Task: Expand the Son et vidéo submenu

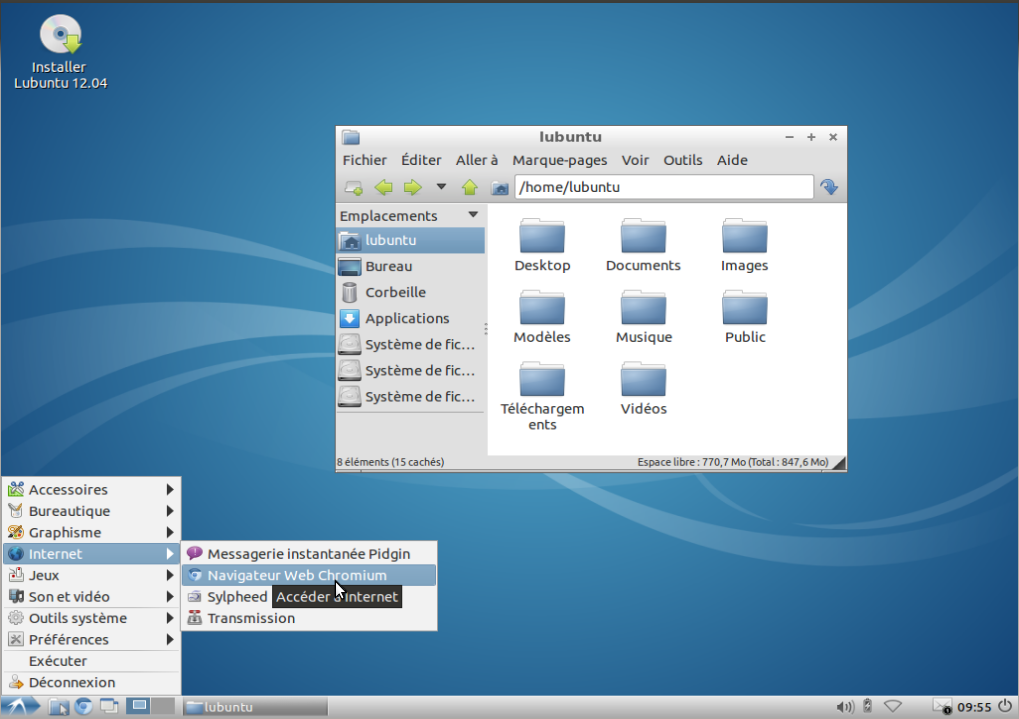Action: 92,597
